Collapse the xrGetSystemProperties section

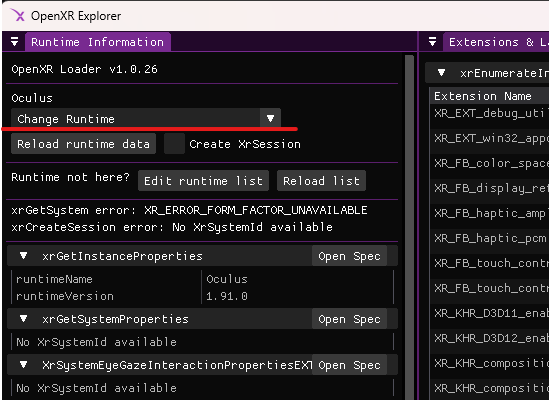[x=23, y=319]
